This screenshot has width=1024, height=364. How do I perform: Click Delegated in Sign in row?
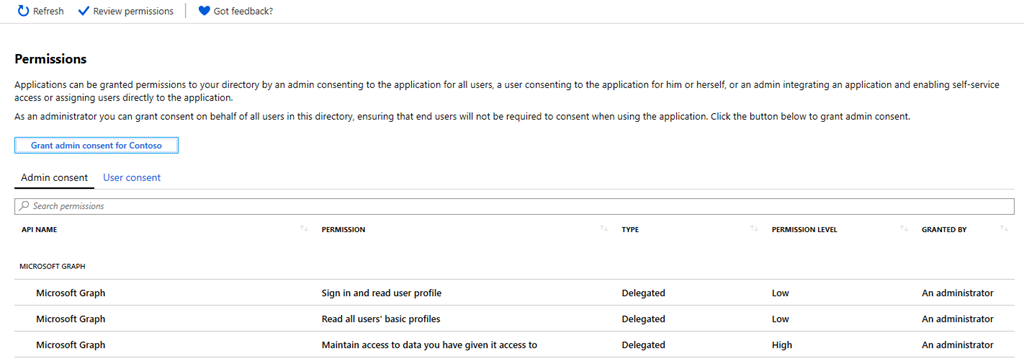click(643, 293)
